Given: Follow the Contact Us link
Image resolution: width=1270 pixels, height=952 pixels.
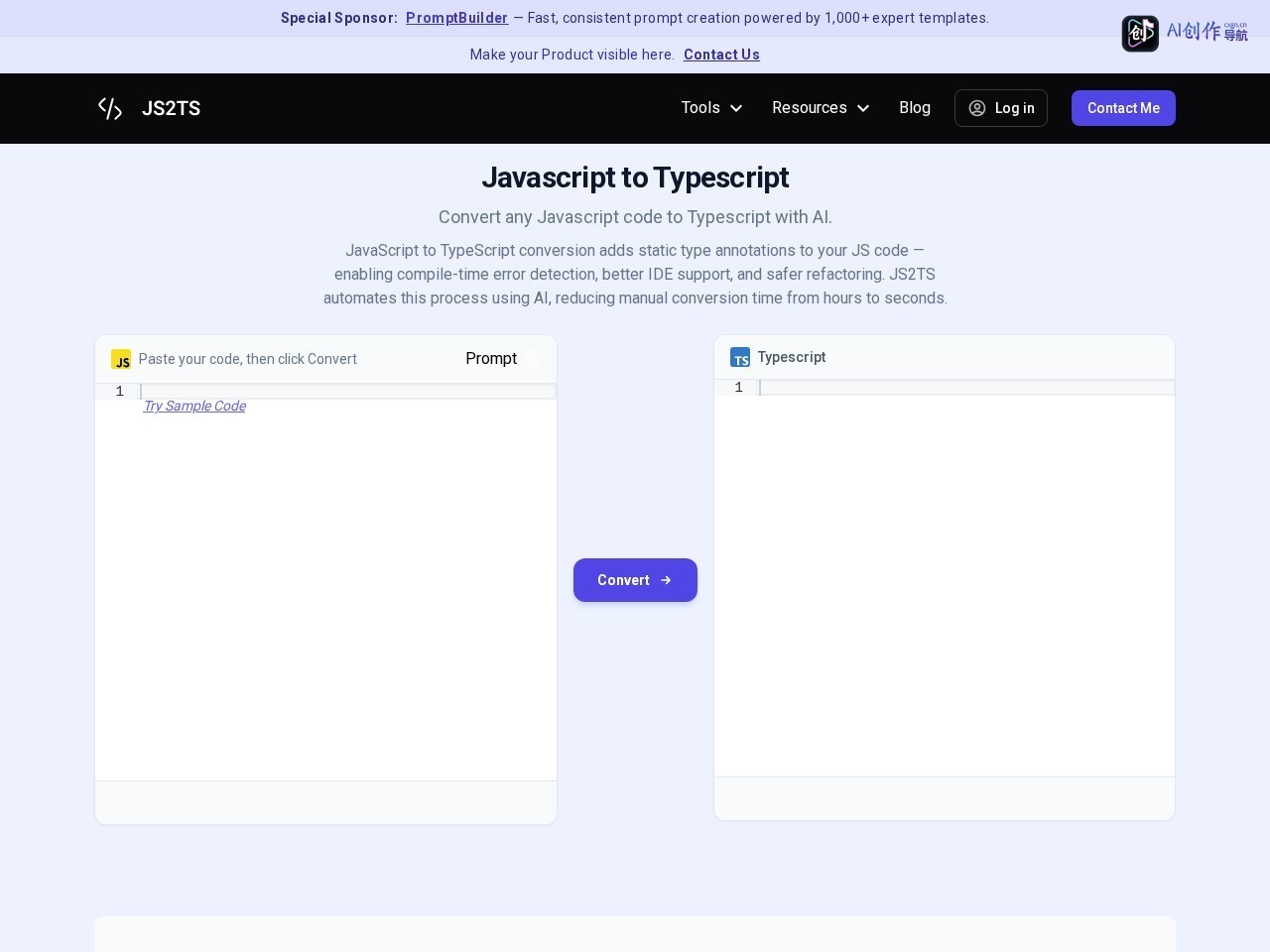Looking at the screenshot, I should (x=721, y=55).
